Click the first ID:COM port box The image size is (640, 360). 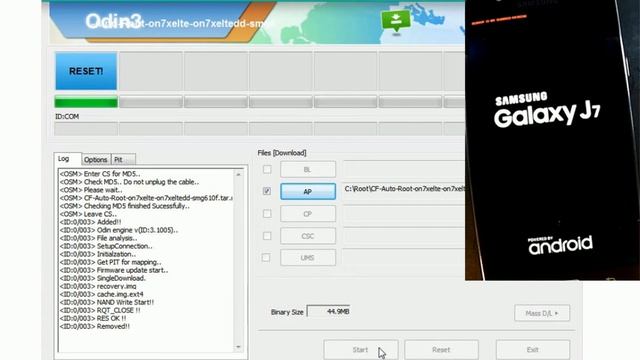click(86, 129)
